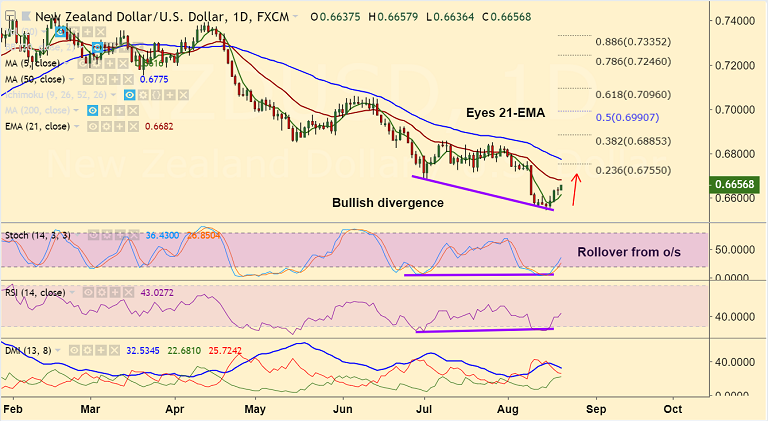Open RSI indicator settings gear

point(101,293)
